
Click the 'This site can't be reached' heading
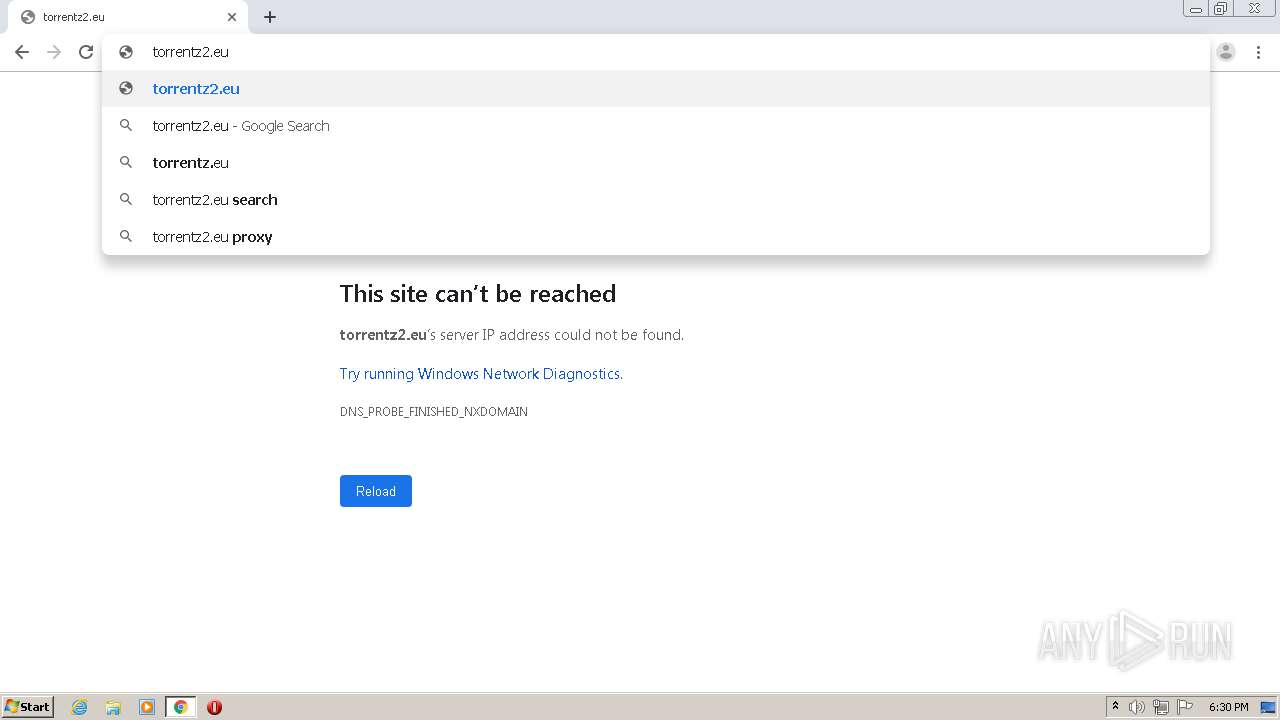pos(478,294)
